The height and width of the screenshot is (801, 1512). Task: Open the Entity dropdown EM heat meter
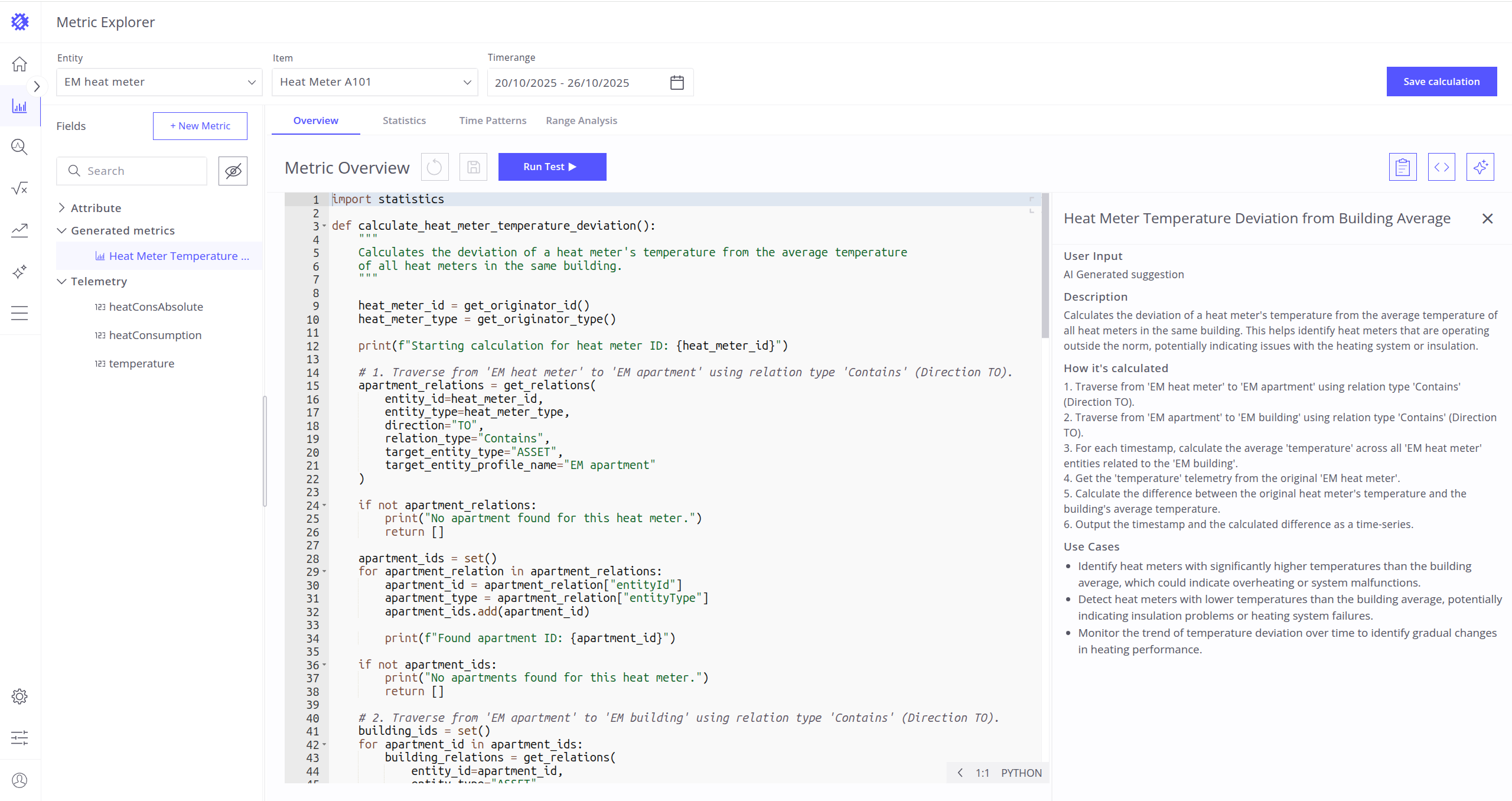point(159,82)
